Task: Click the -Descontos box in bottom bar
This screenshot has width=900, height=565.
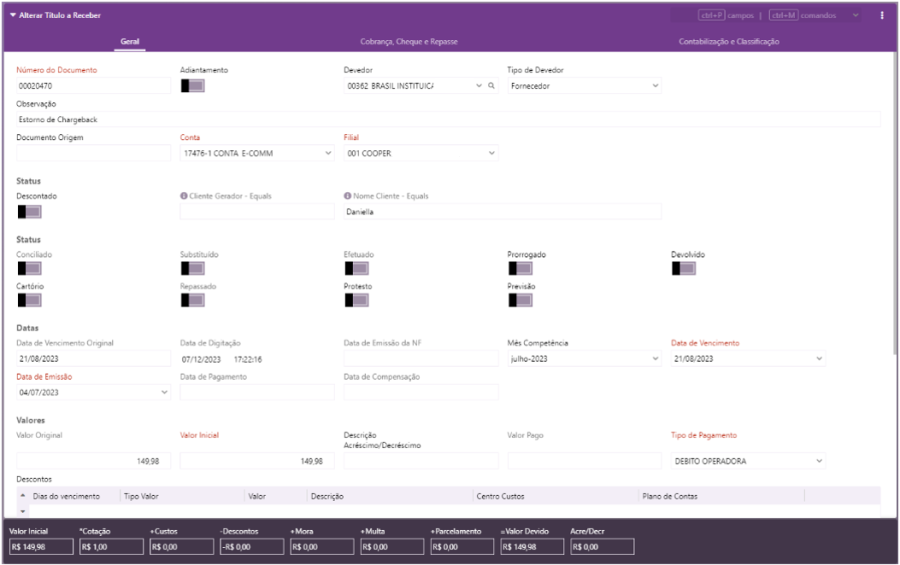Action: 252,547
